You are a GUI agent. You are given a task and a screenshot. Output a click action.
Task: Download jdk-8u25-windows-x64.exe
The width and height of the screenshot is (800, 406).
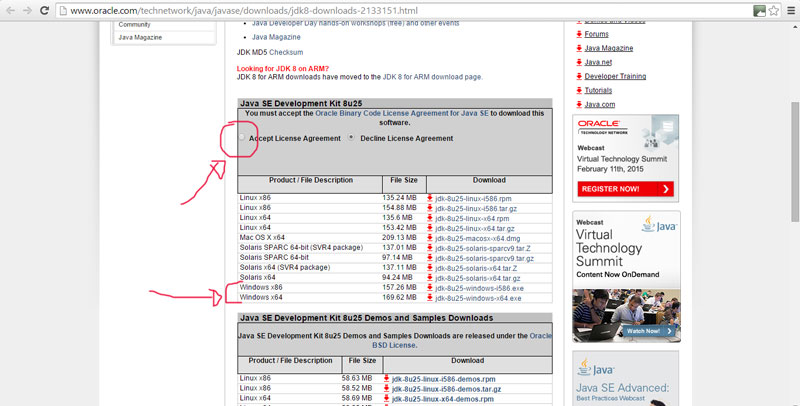click(x=478, y=298)
